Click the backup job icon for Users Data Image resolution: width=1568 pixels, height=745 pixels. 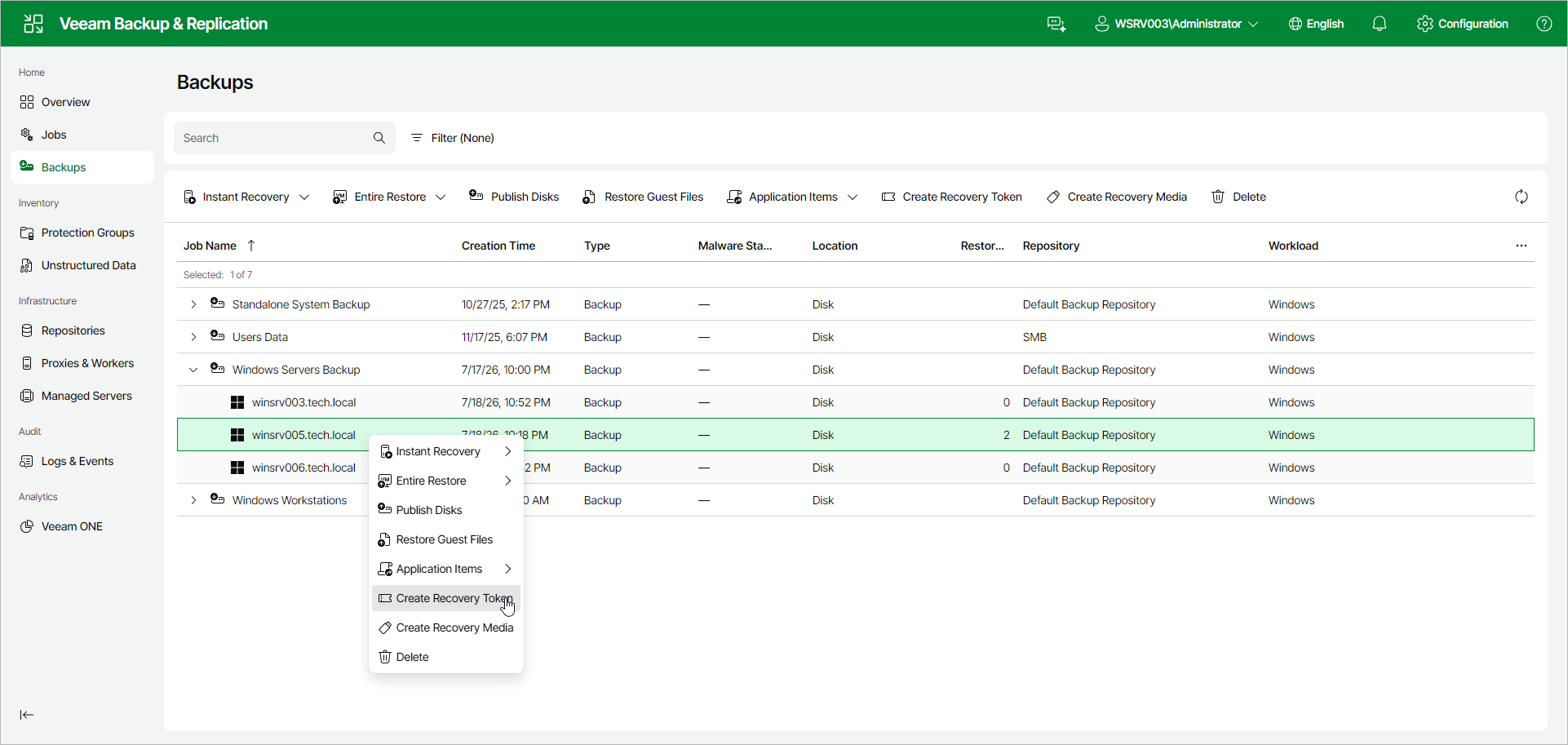[217, 336]
